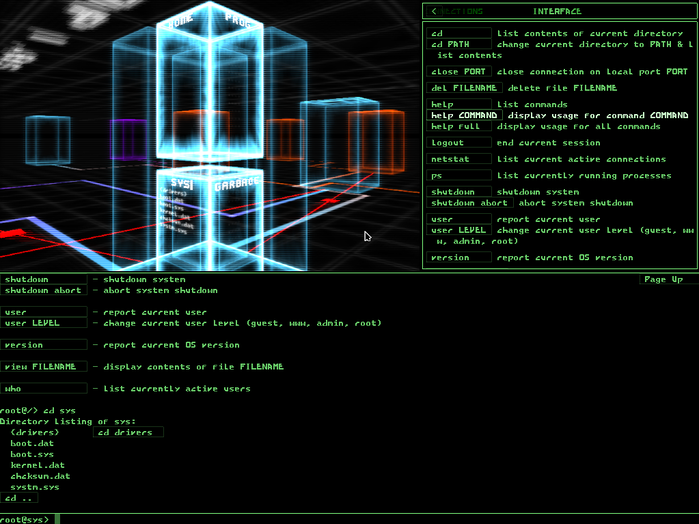Select 'user' in the Interface panel
Screen dimensions: 699x524
(459, 219)
